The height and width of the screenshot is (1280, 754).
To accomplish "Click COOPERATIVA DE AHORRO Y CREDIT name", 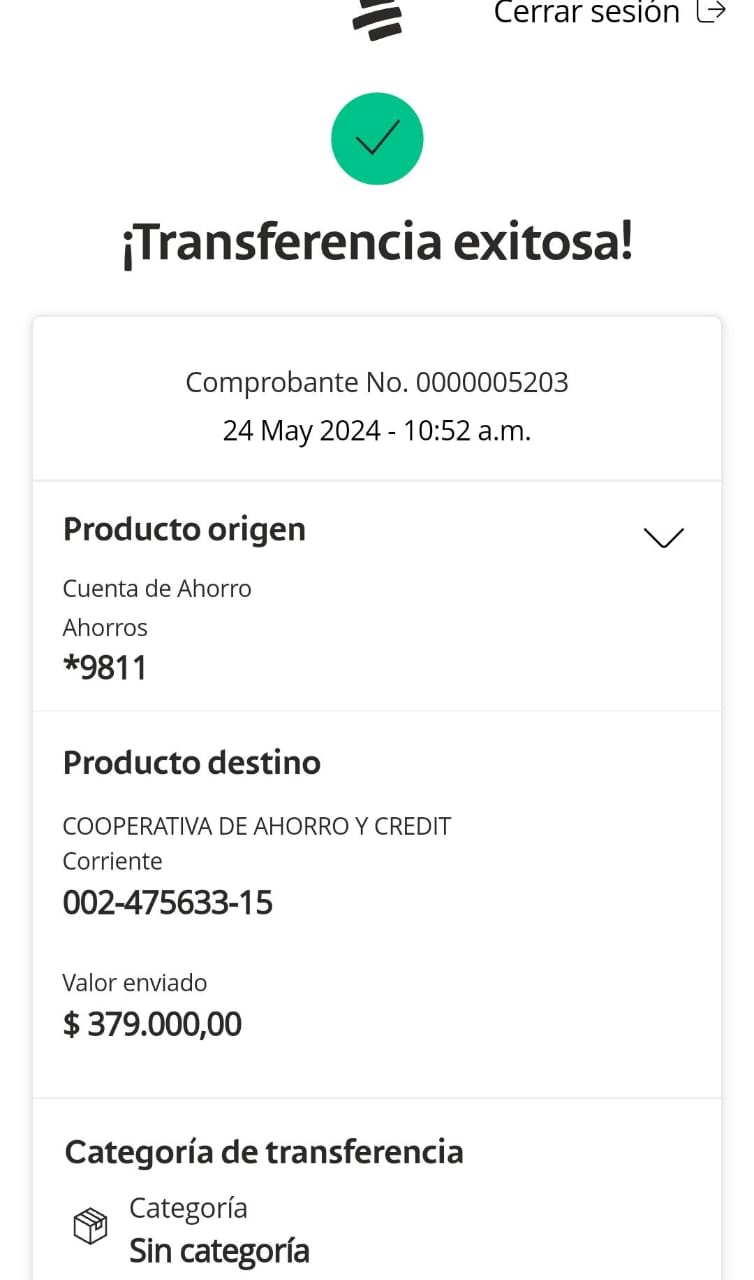I will coord(257,826).
